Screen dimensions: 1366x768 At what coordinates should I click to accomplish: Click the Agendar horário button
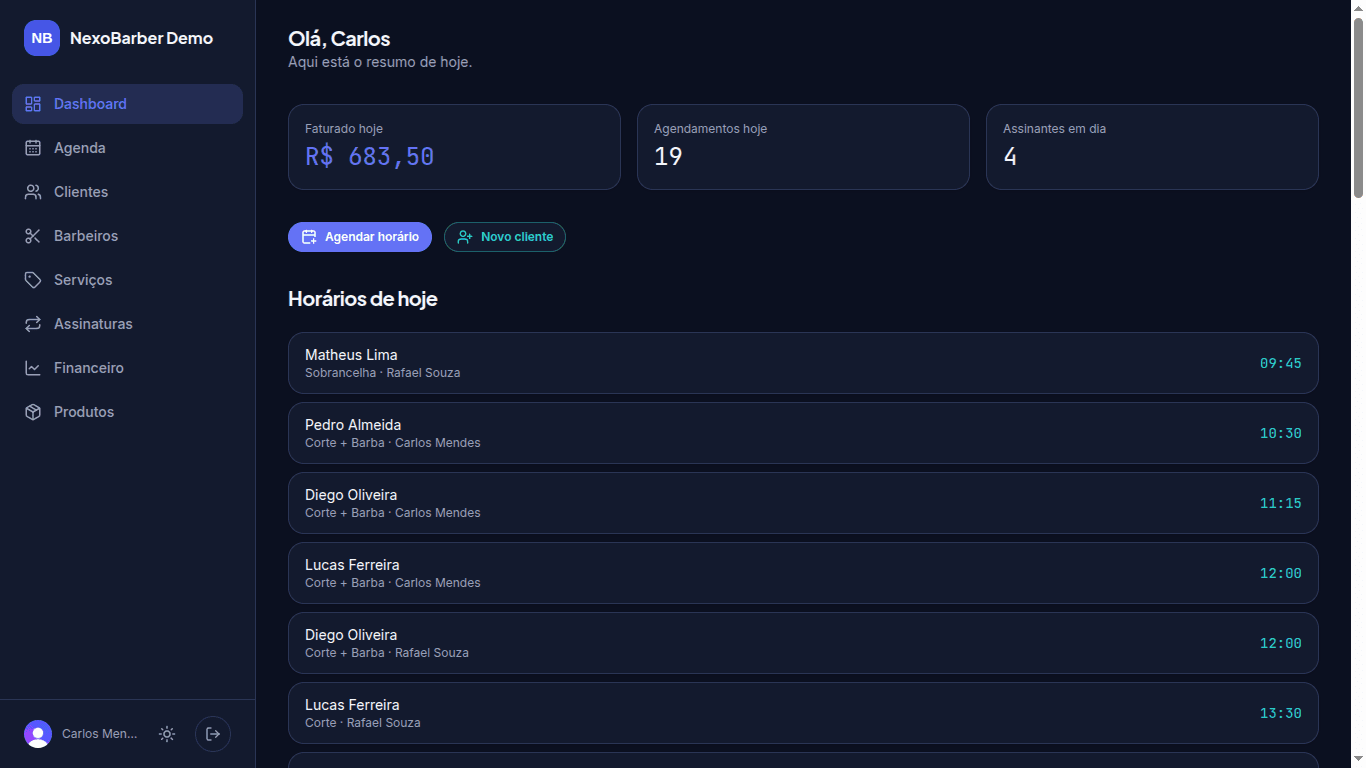360,237
